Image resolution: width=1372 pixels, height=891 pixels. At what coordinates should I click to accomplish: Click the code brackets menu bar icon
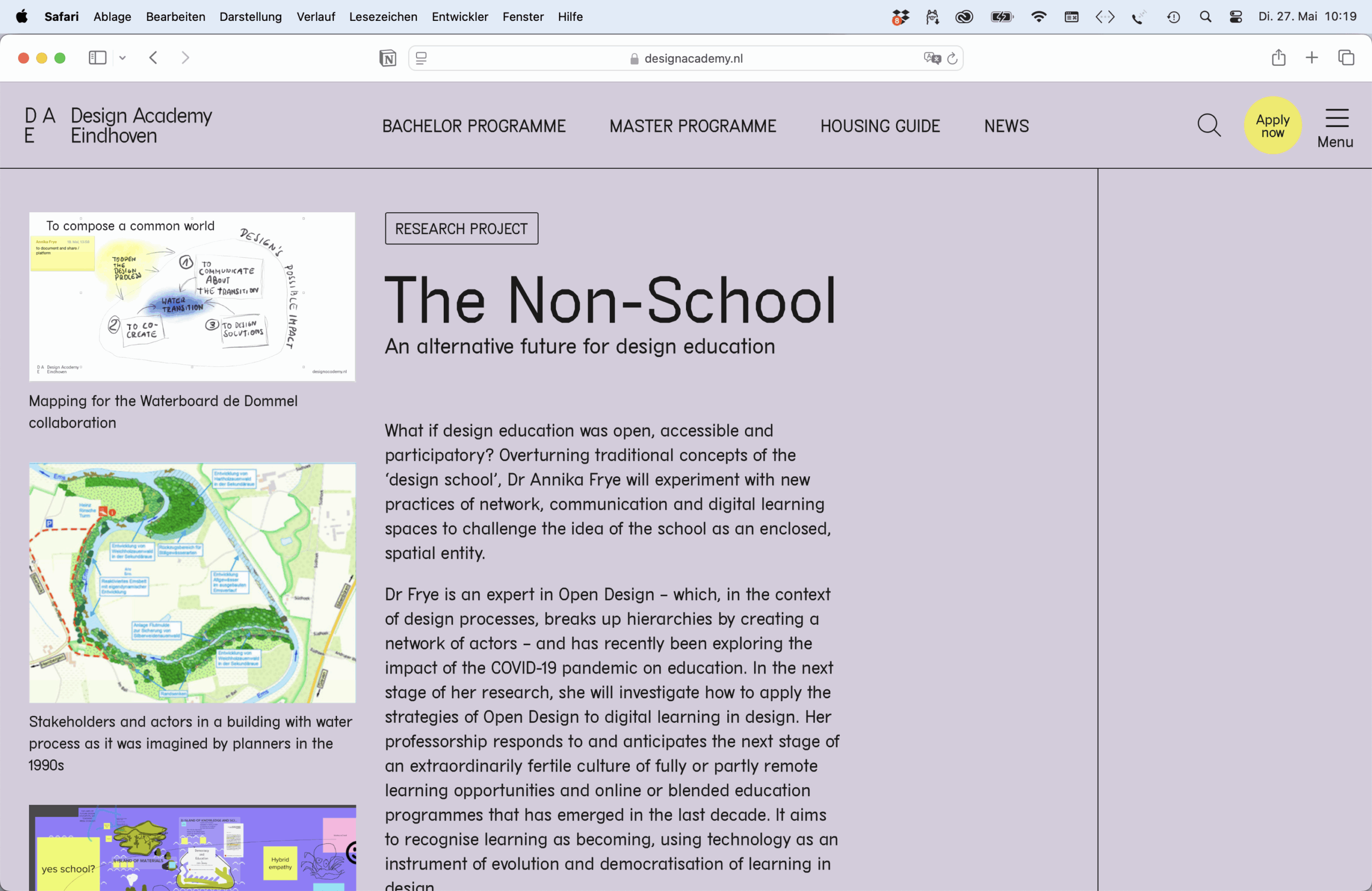(1105, 17)
